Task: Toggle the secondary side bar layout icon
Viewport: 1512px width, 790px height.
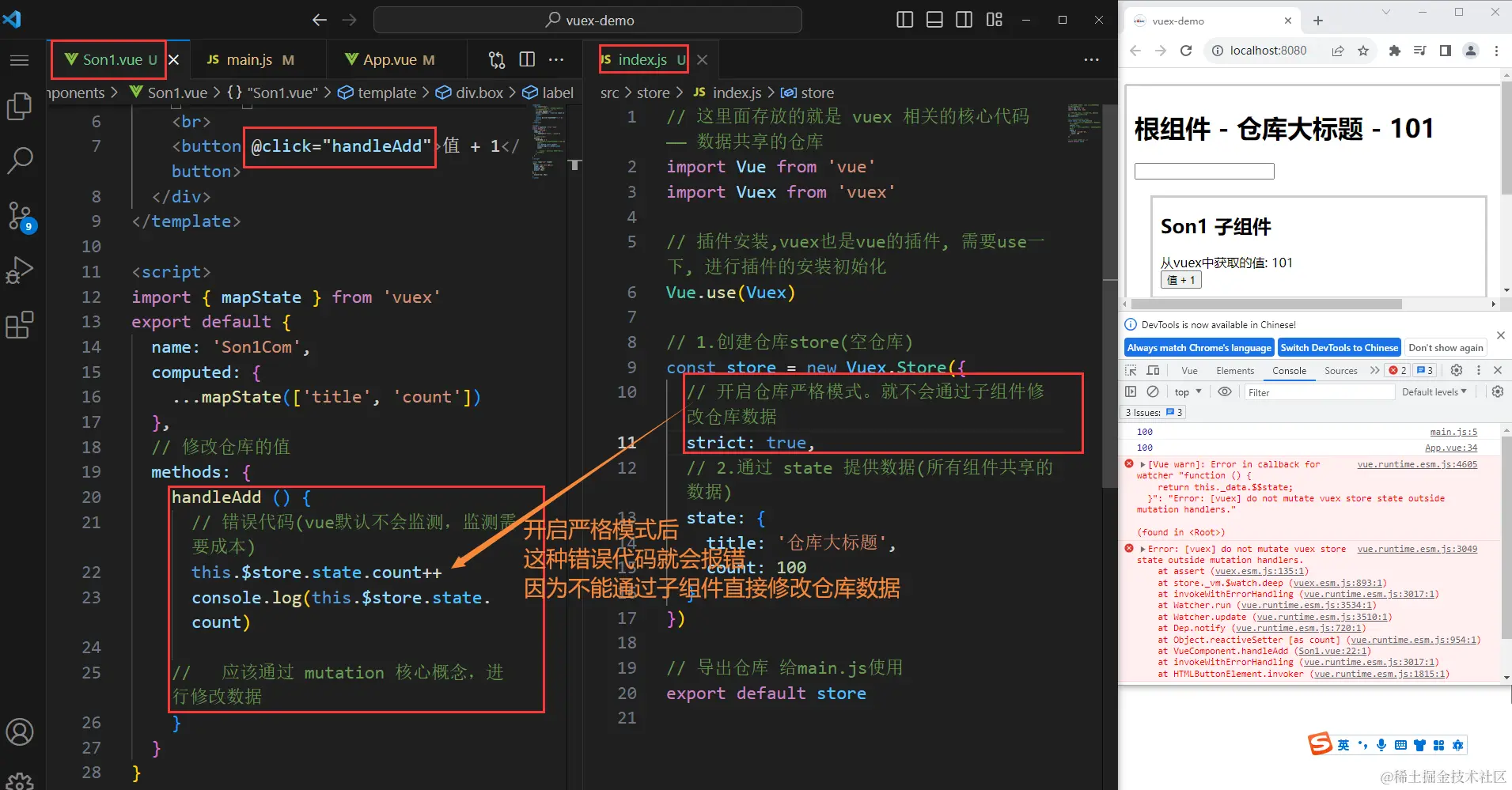Action: point(964,20)
